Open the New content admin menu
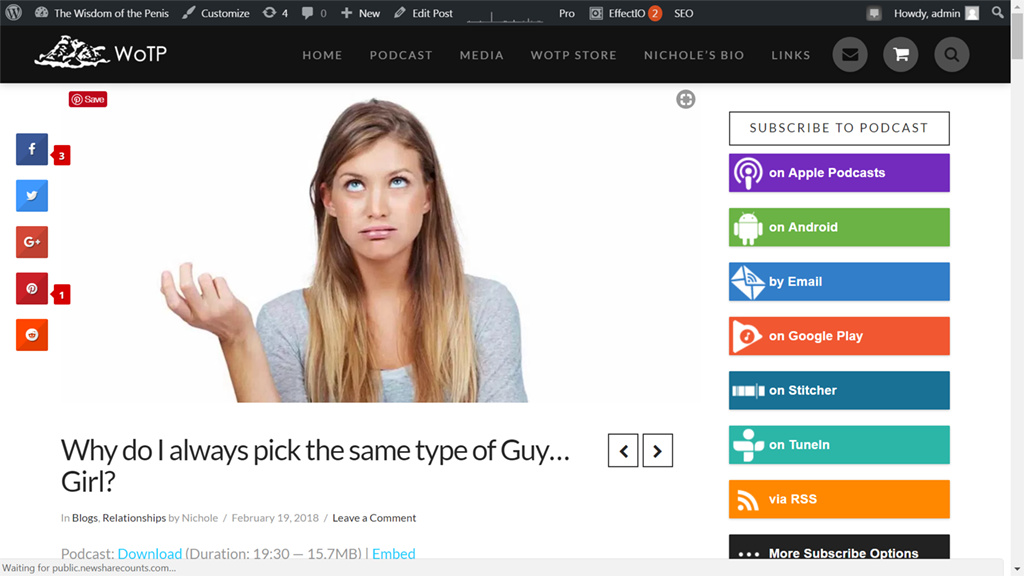The width and height of the screenshot is (1024, 576). click(360, 13)
